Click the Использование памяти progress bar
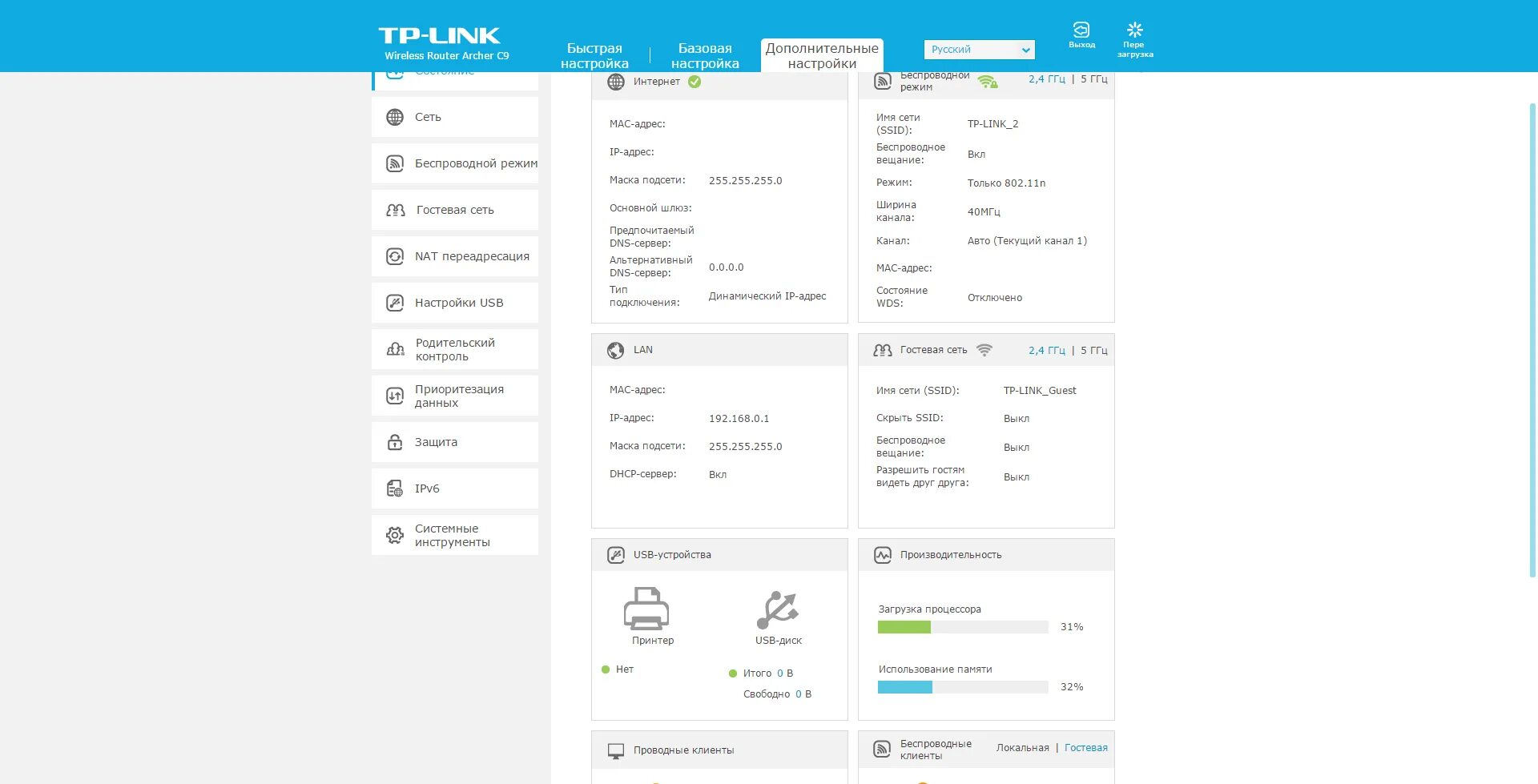The width and height of the screenshot is (1538, 784). coord(963,687)
